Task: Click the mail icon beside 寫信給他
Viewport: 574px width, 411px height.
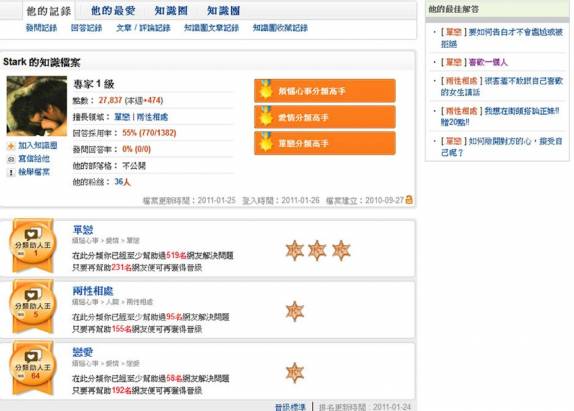Action: tap(11, 159)
